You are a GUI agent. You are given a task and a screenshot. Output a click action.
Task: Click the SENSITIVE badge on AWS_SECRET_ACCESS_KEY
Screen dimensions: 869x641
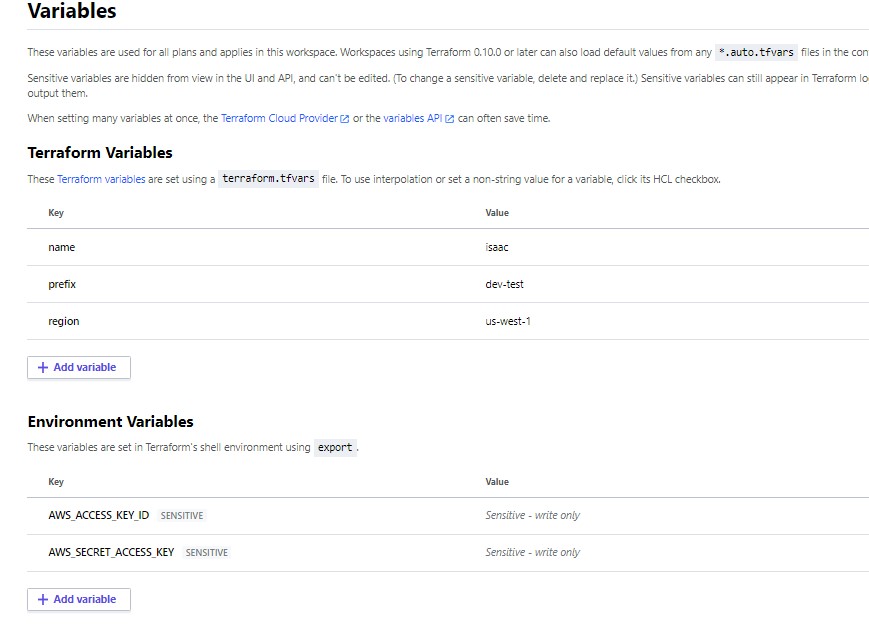point(206,551)
